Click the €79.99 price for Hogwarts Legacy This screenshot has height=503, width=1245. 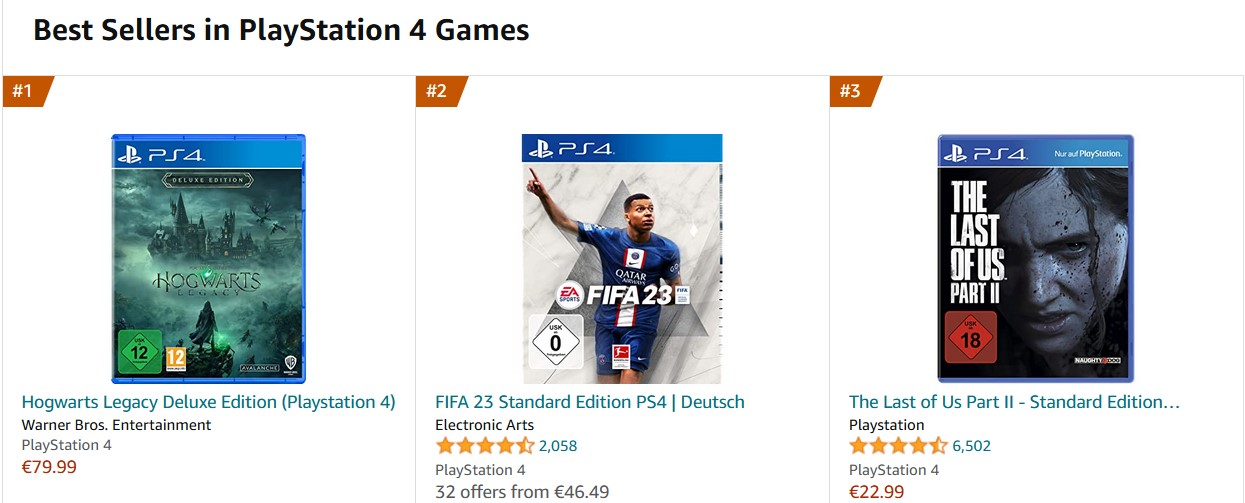tap(49, 466)
